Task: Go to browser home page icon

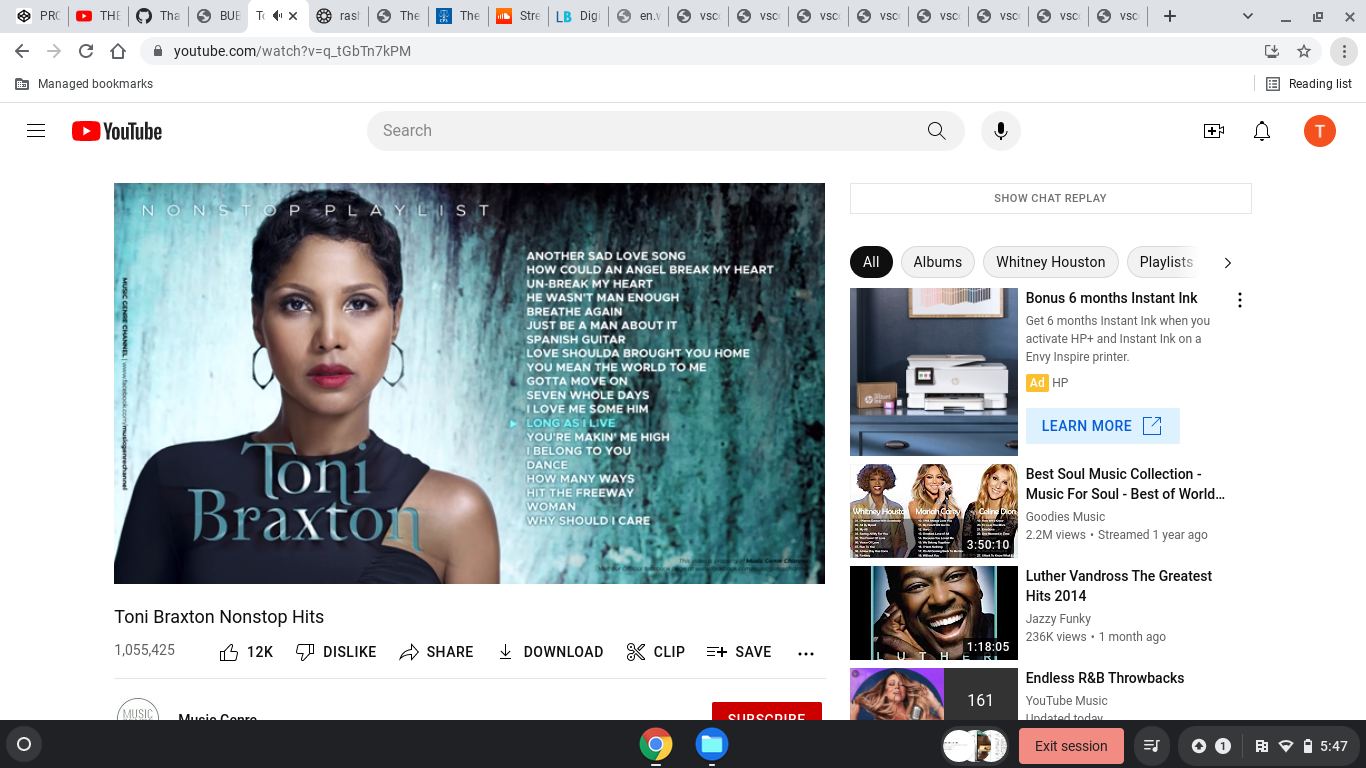Action: [118, 51]
